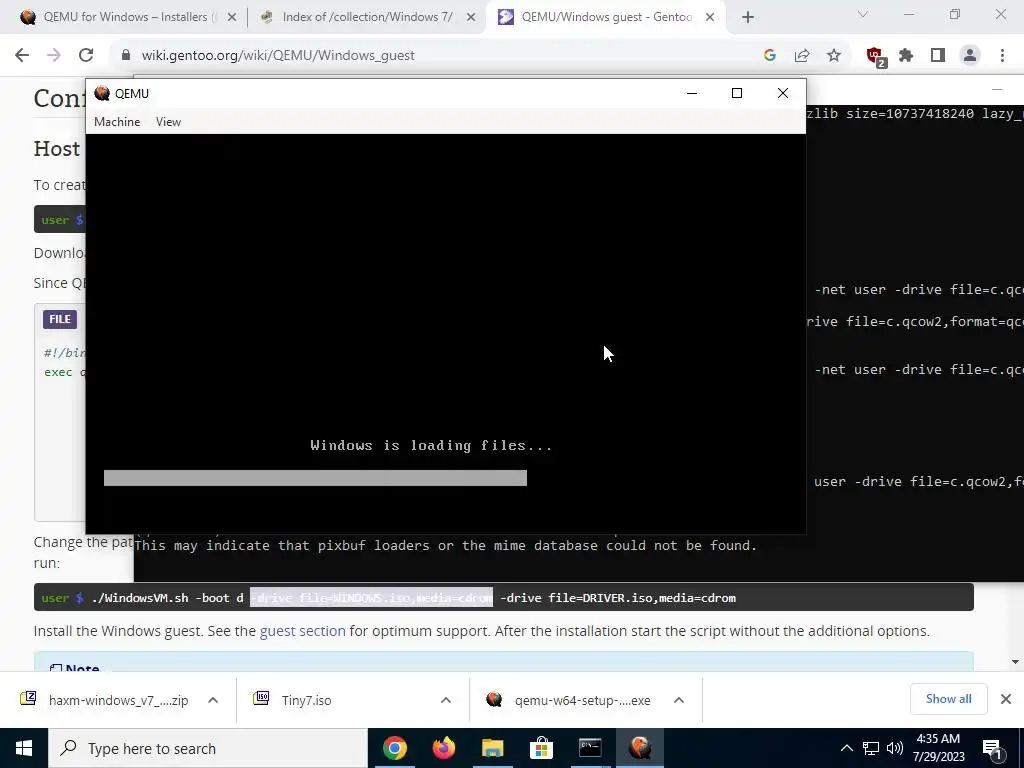View site information via lock icon
1024x768 pixels.
(x=126, y=56)
